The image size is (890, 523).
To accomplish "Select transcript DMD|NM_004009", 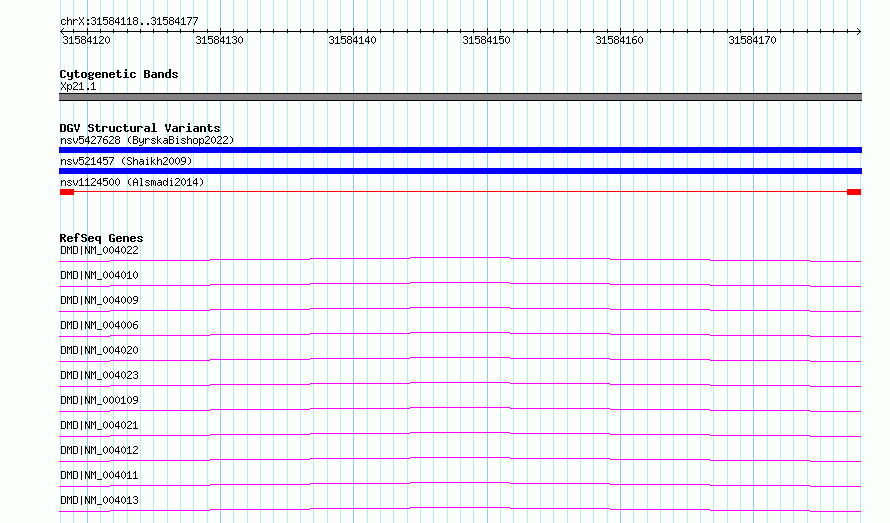I will click(99, 300).
